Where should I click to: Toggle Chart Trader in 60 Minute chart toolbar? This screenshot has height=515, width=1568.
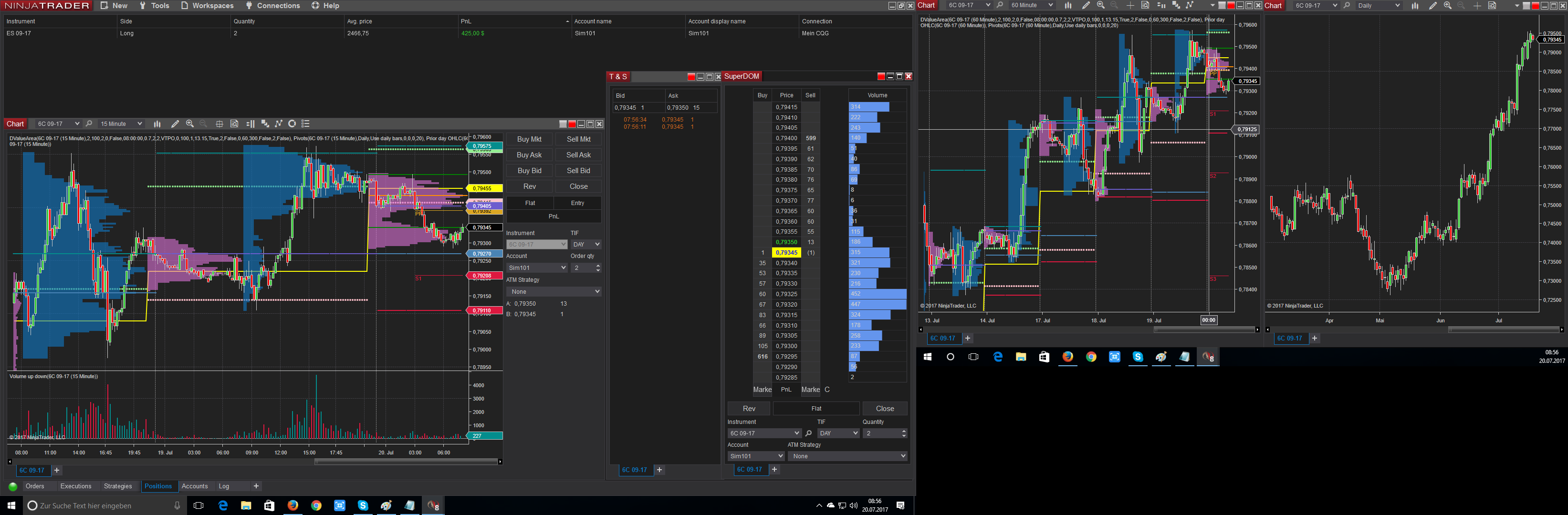coord(1161,5)
